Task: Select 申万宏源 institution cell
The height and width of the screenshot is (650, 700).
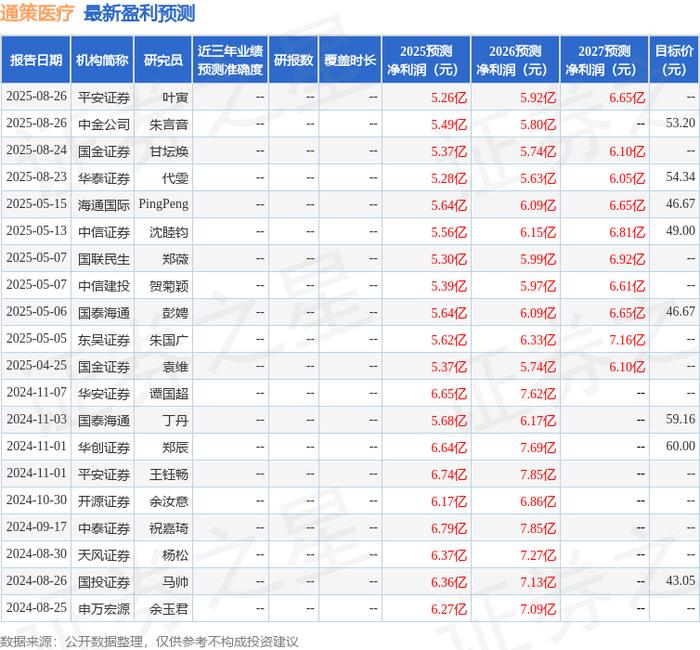Action: tap(104, 609)
